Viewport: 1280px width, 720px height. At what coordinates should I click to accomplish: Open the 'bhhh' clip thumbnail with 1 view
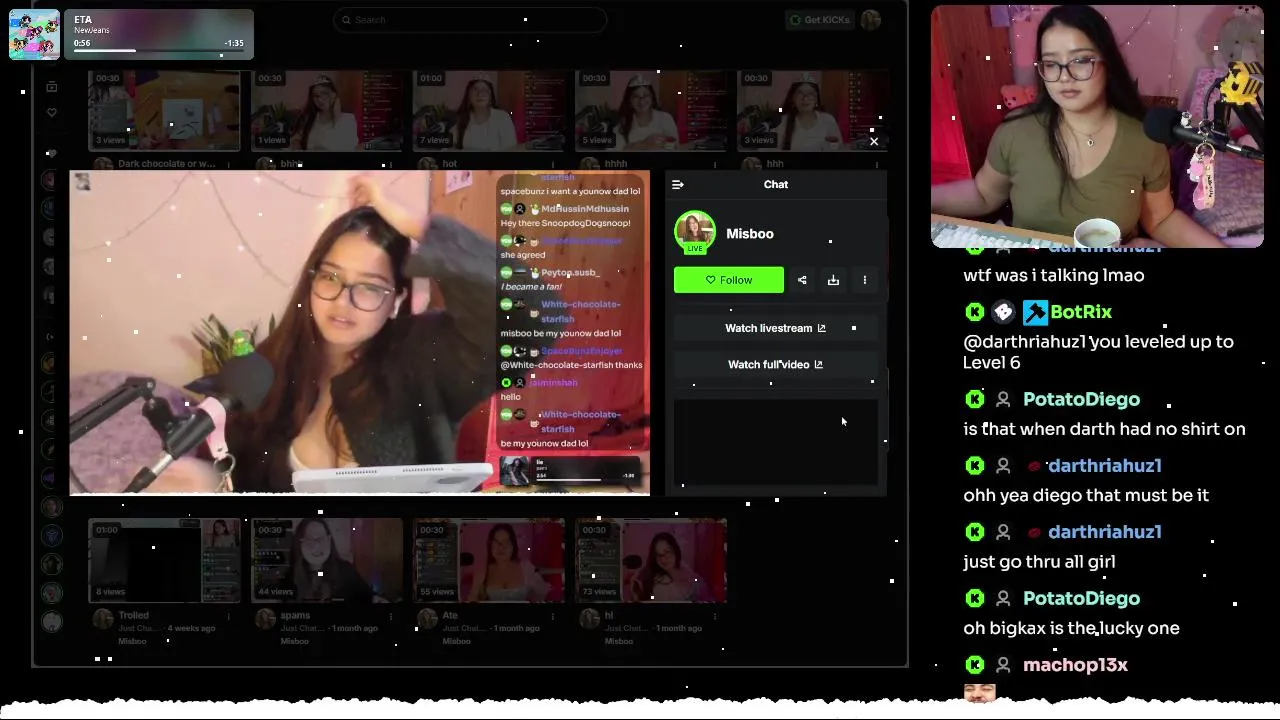coord(326,110)
